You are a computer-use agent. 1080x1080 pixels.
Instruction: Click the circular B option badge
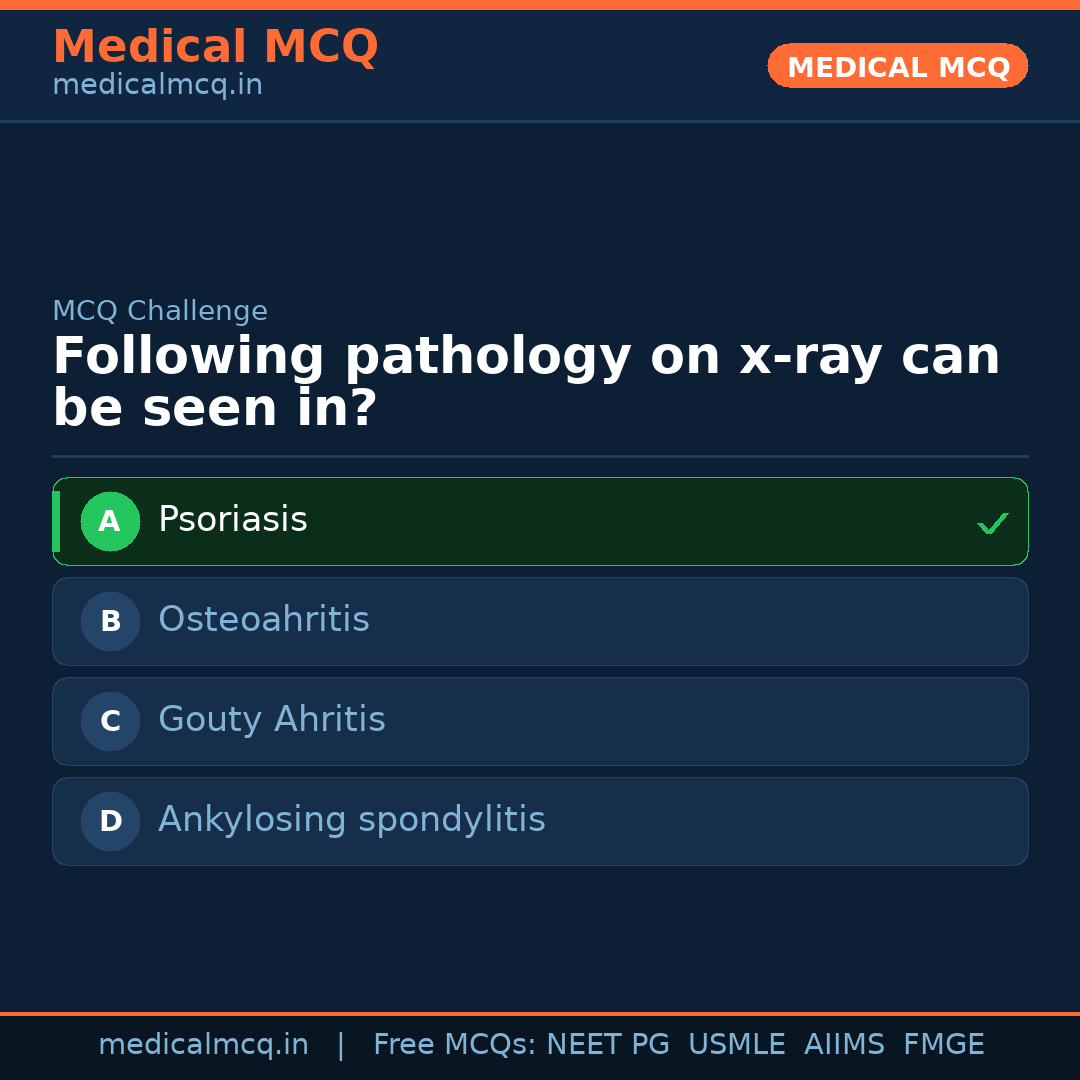click(x=110, y=621)
